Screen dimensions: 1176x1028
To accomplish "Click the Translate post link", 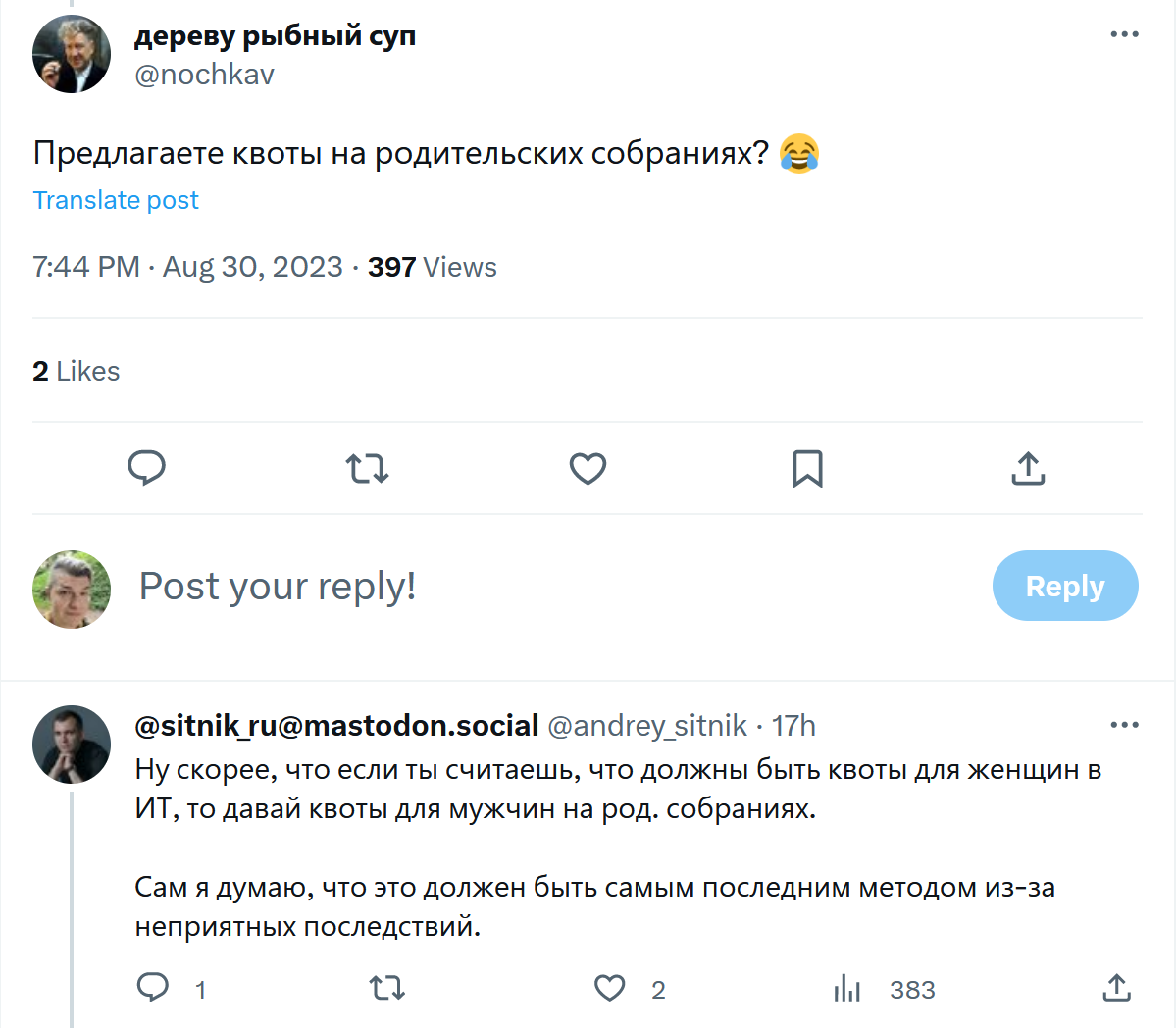I will click(x=116, y=200).
